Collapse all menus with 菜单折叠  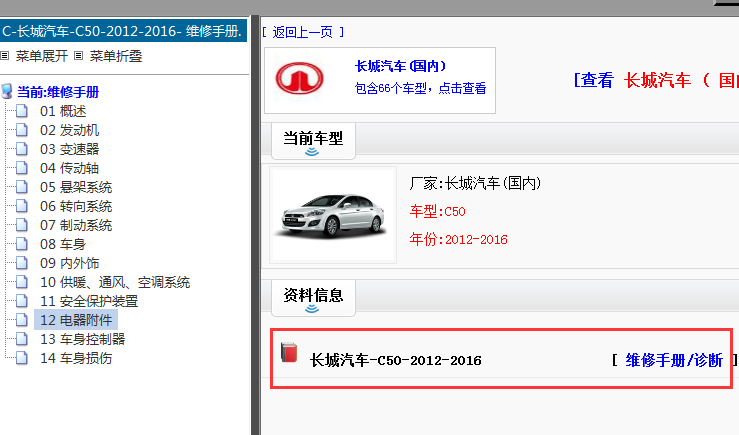(x=116, y=56)
